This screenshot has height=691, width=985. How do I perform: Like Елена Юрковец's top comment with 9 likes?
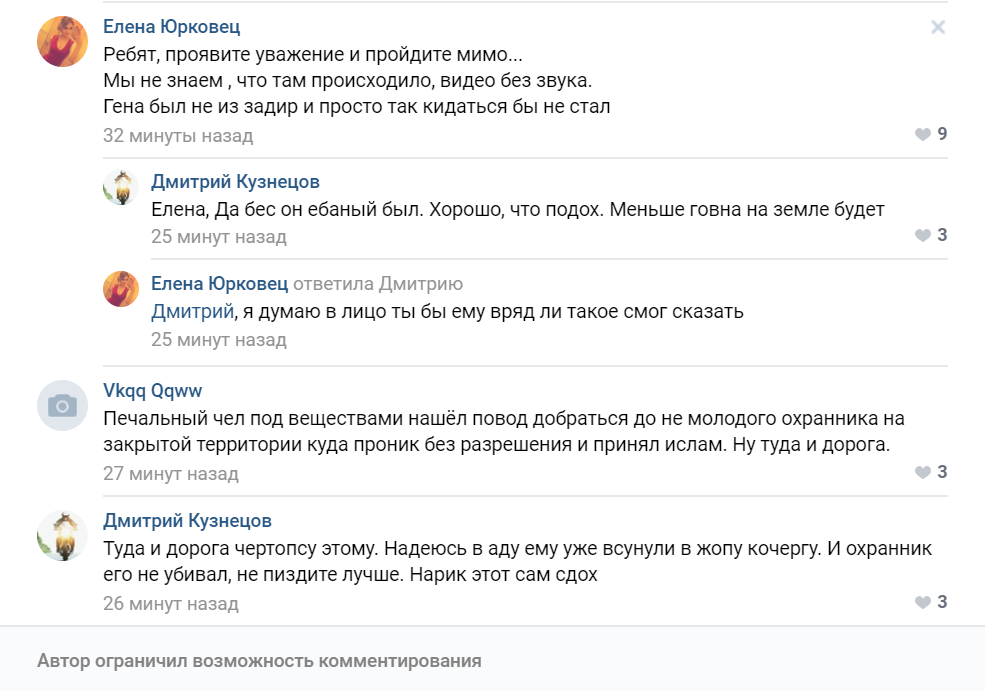(930, 134)
